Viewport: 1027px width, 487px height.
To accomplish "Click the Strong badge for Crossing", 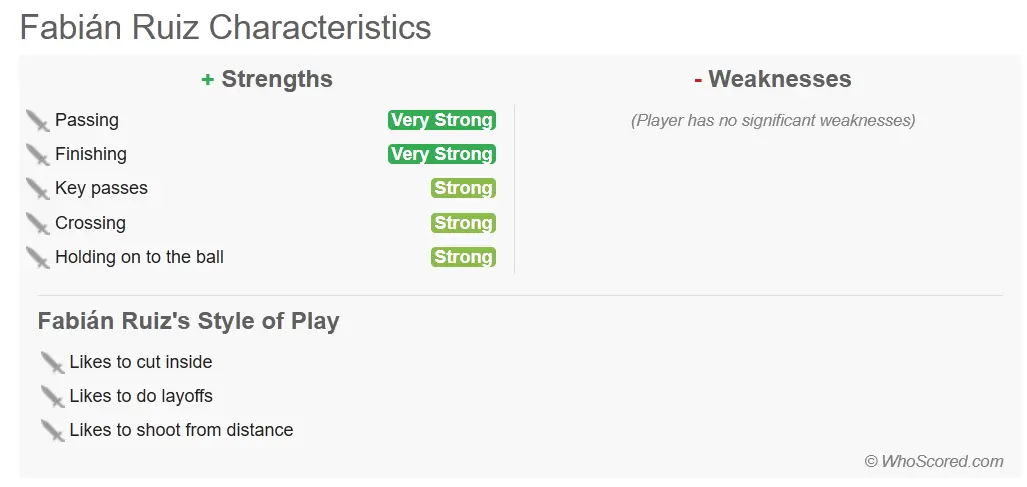I will click(463, 223).
